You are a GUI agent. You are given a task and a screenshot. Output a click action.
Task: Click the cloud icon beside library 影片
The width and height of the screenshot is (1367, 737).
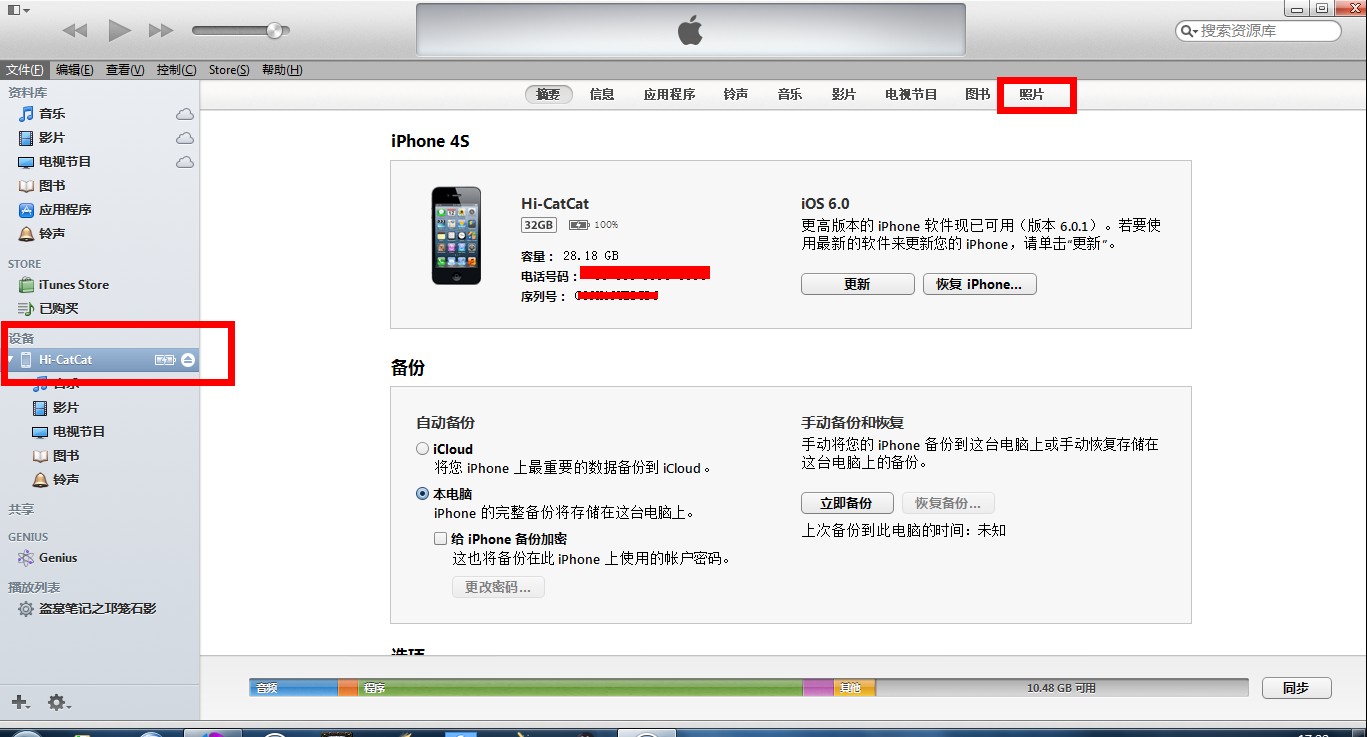click(x=185, y=138)
